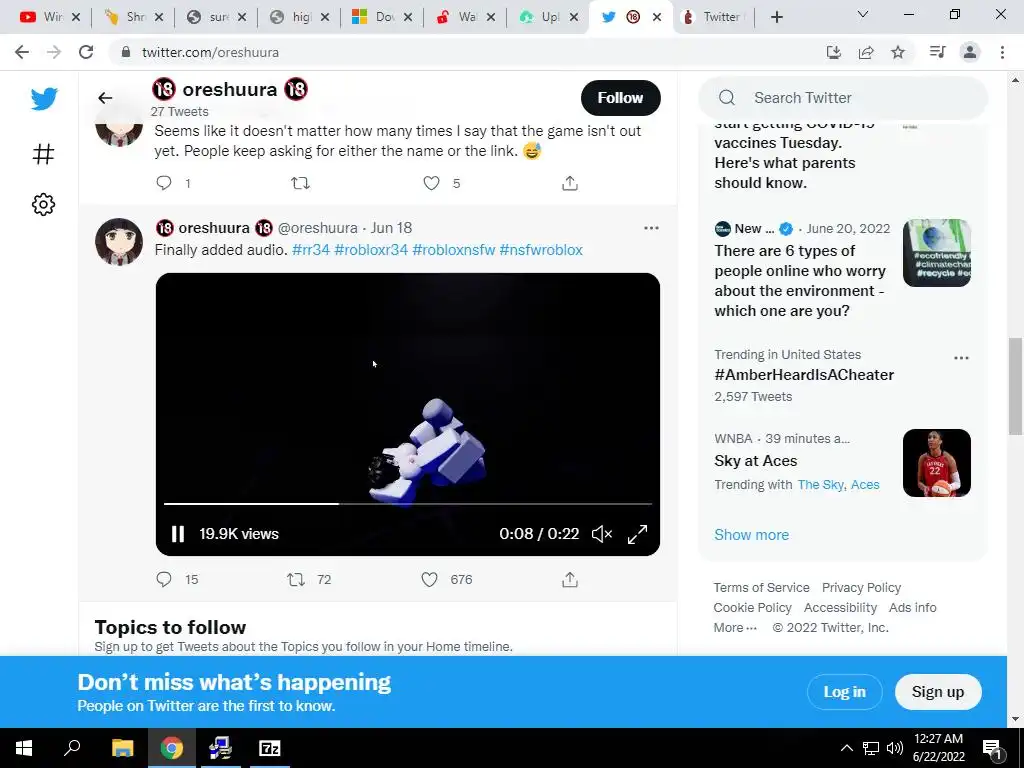
Task: Open the 'Aces' trending link
Action: coord(865,485)
